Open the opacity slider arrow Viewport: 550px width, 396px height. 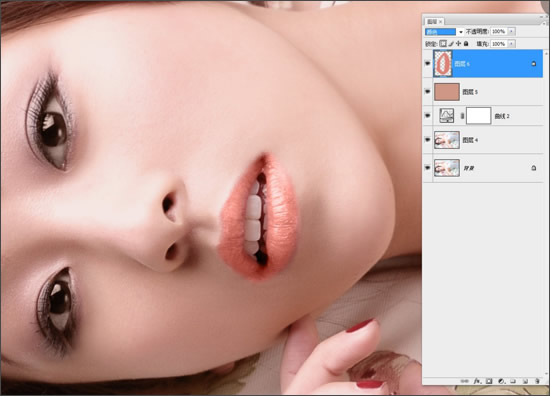511,32
